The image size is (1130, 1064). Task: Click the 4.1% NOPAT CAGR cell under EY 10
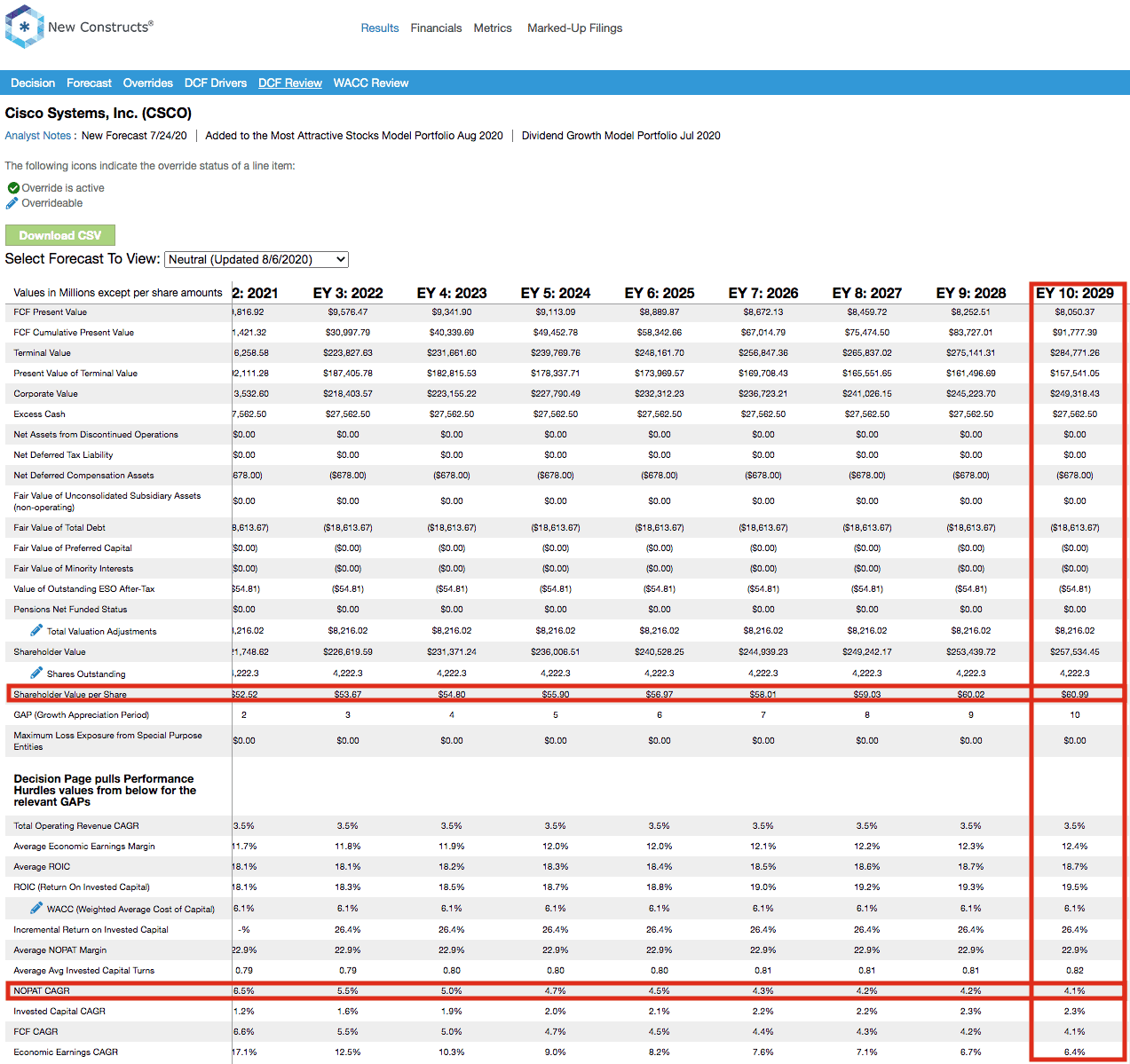[1075, 991]
